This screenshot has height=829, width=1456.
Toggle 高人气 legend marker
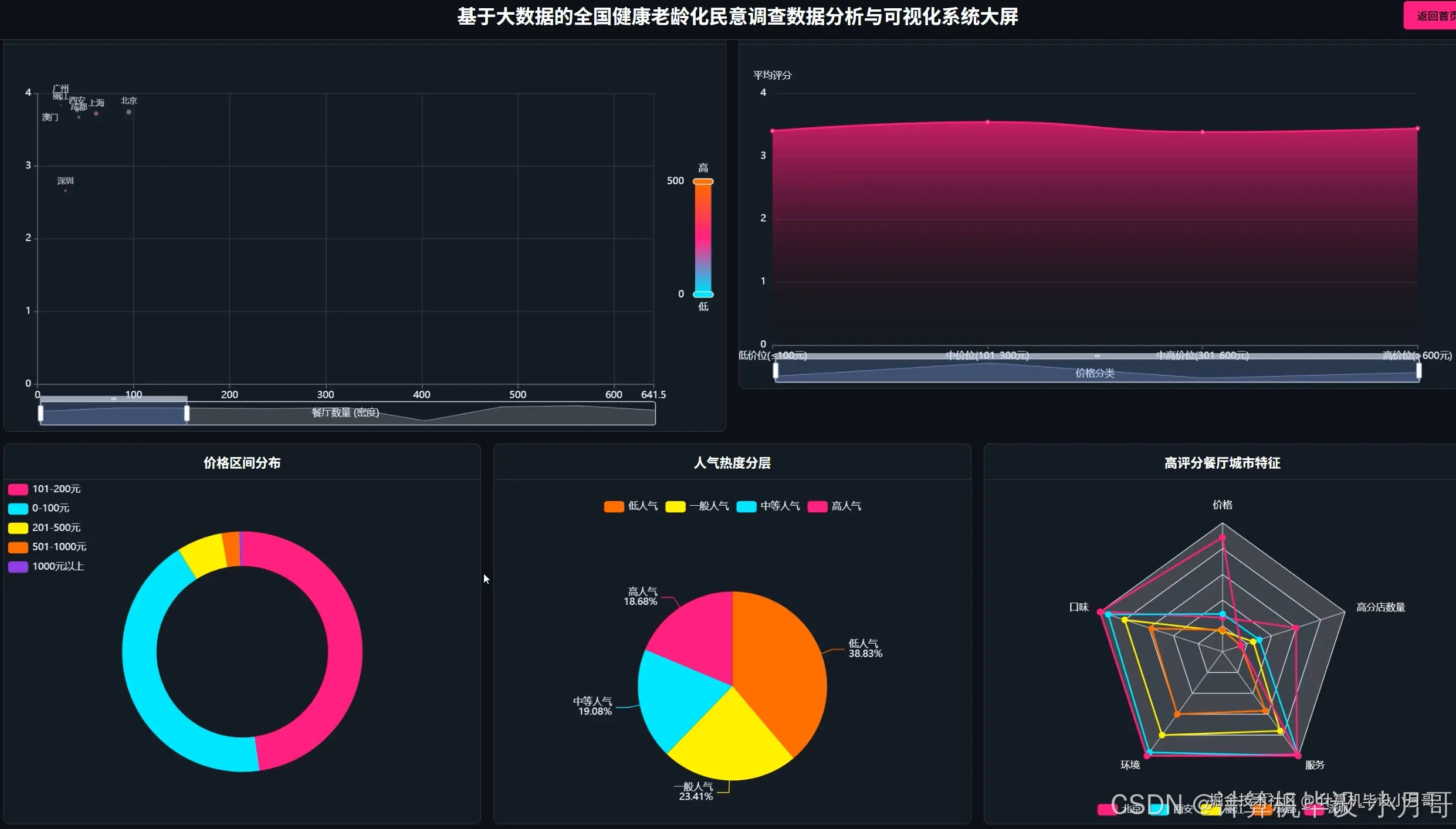(817, 506)
